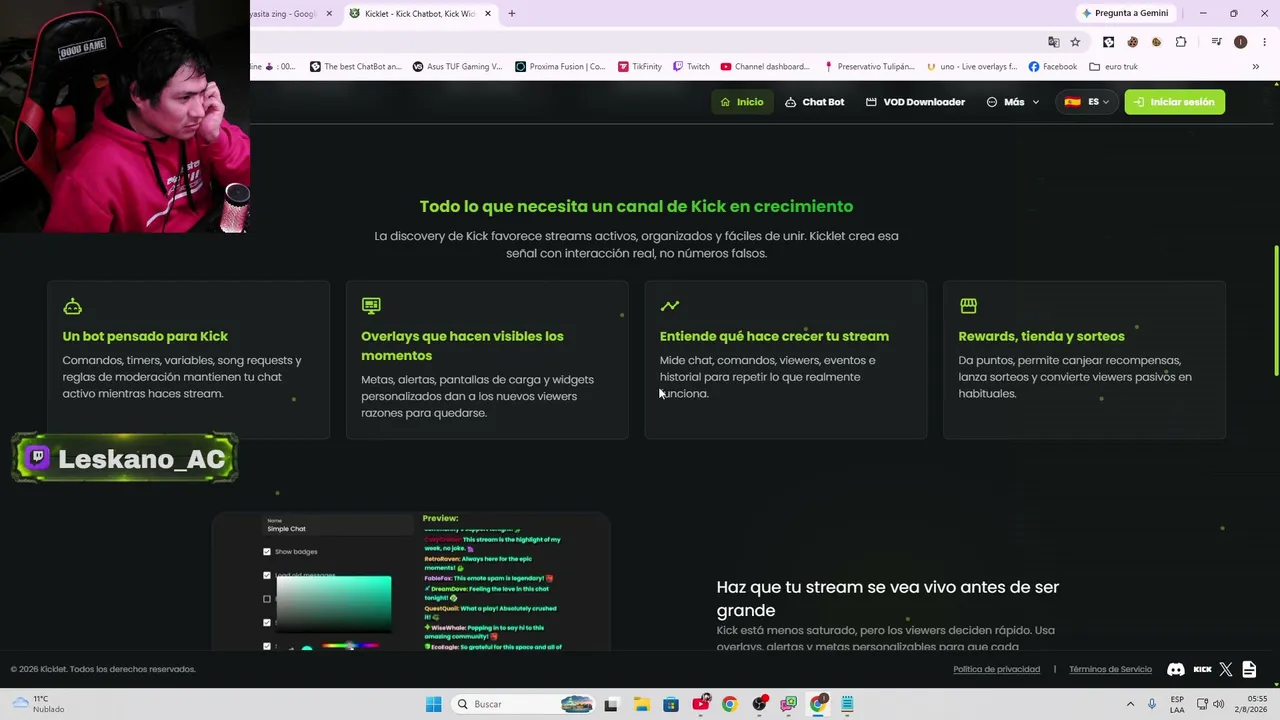The height and width of the screenshot is (720, 1280).
Task: Open Task View on the taskbar
Action: pyautogui.click(x=611, y=704)
